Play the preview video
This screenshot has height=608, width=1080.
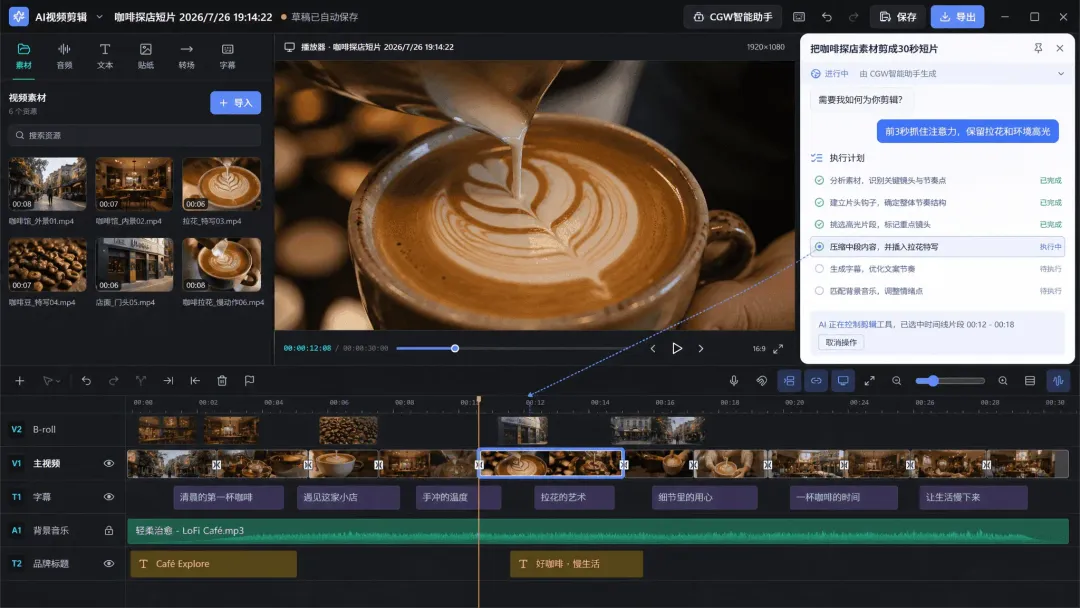tap(677, 348)
